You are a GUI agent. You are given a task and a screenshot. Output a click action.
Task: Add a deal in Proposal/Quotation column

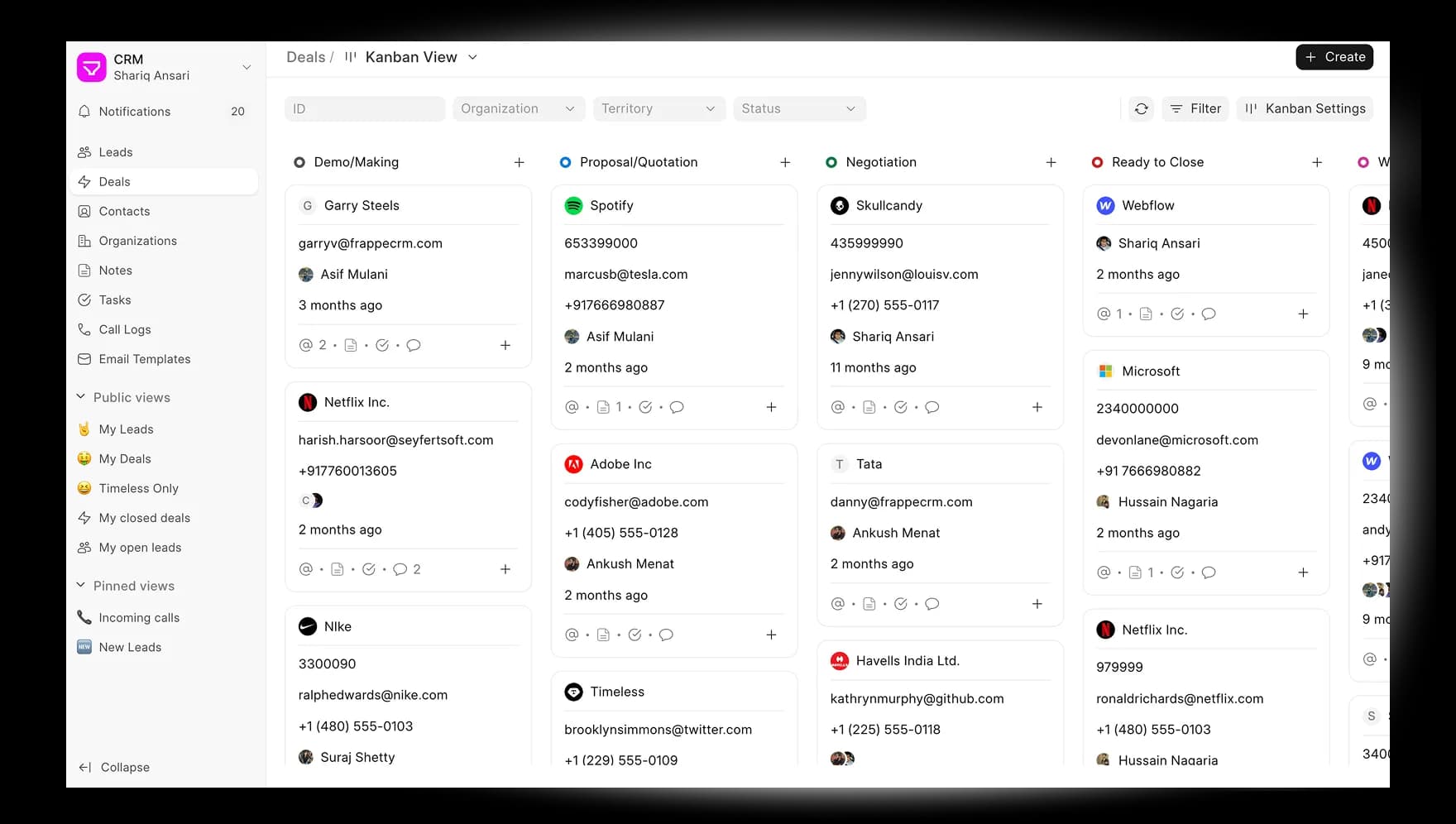pyautogui.click(x=785, y=162)
